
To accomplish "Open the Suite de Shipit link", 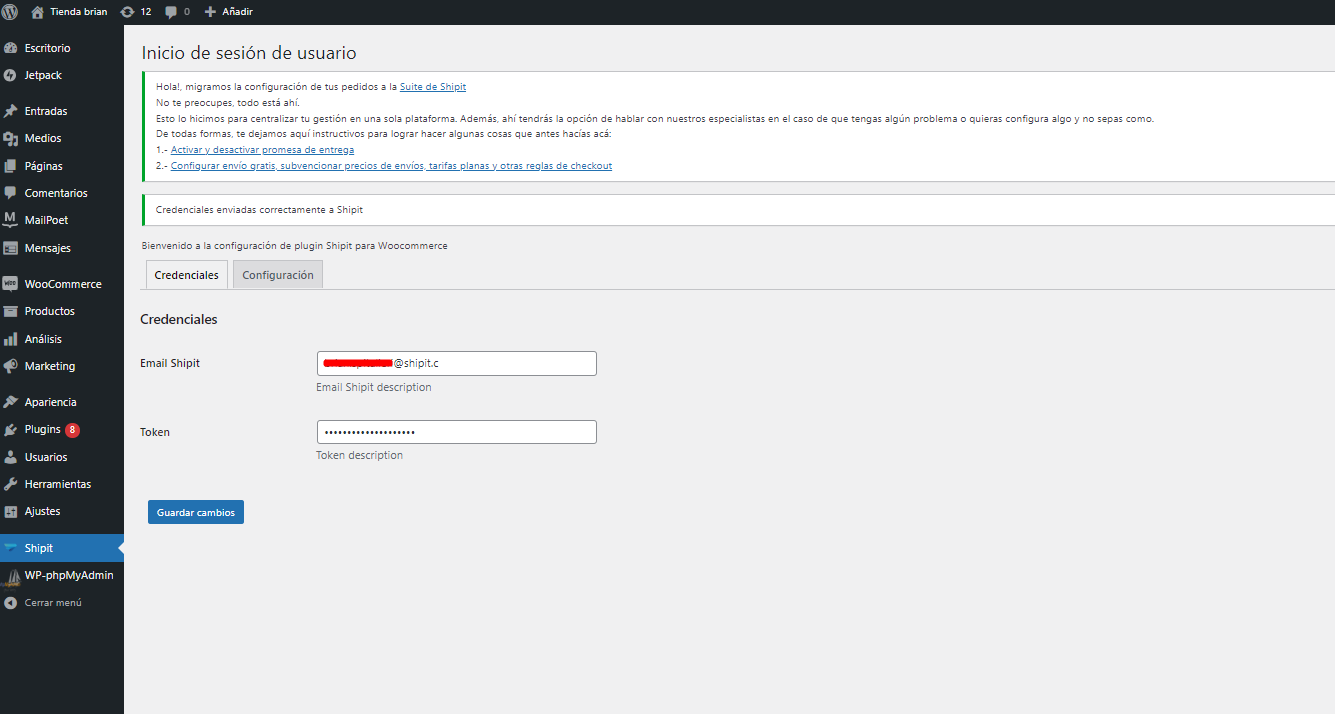I will point(433,87).
